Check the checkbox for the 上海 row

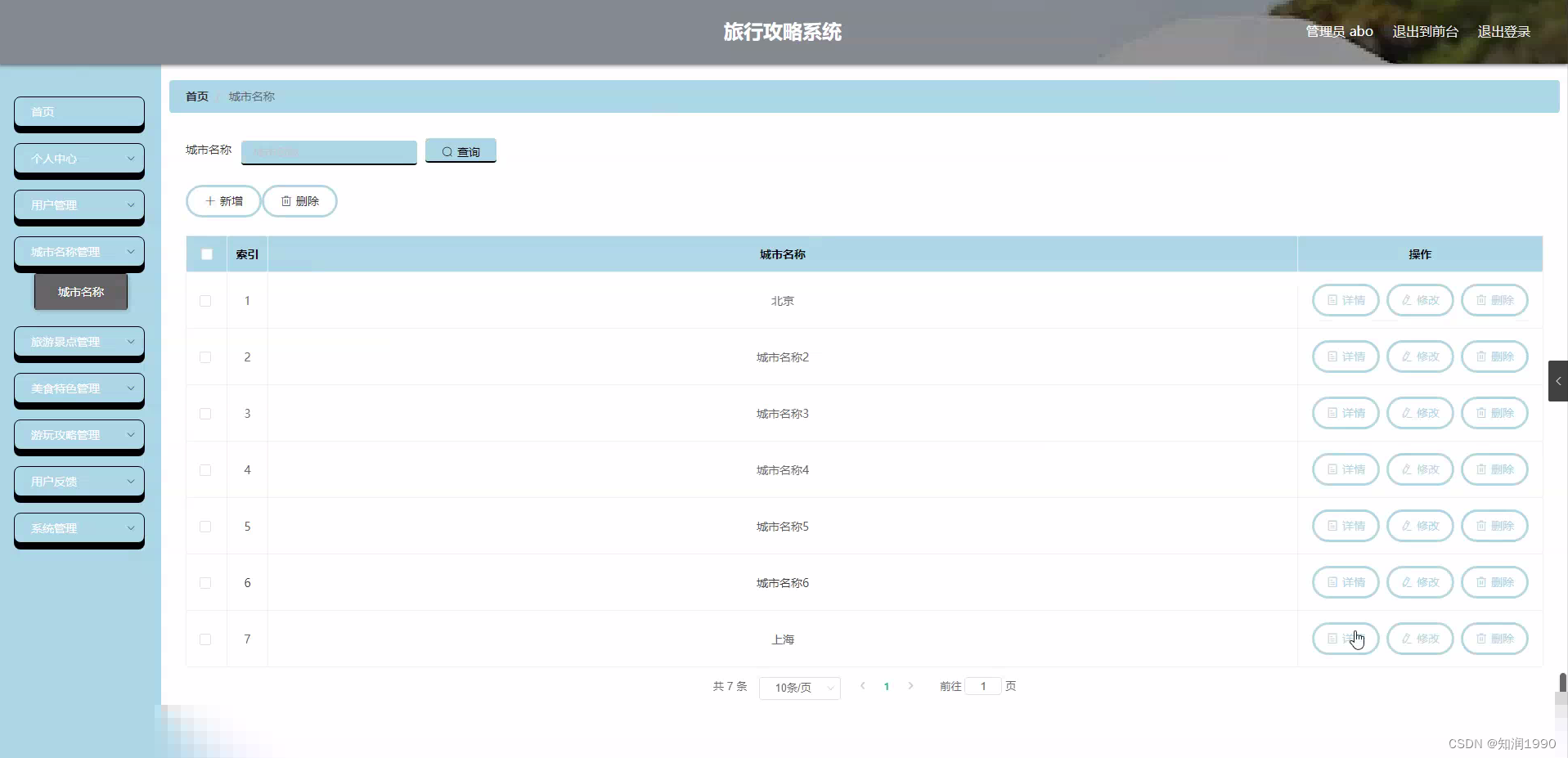pos(205,640)
